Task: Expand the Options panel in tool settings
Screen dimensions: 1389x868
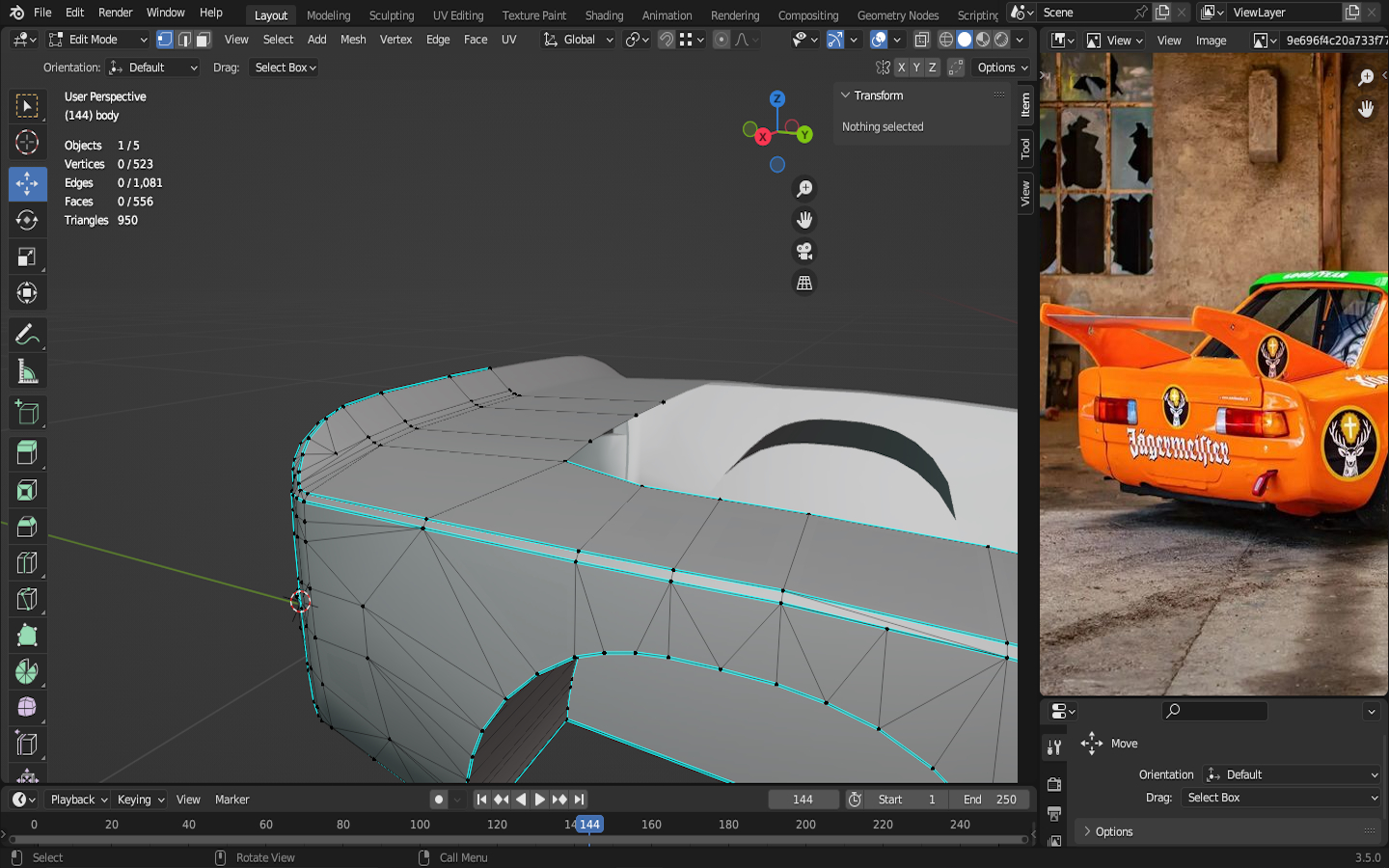Action: [1114, 831]
